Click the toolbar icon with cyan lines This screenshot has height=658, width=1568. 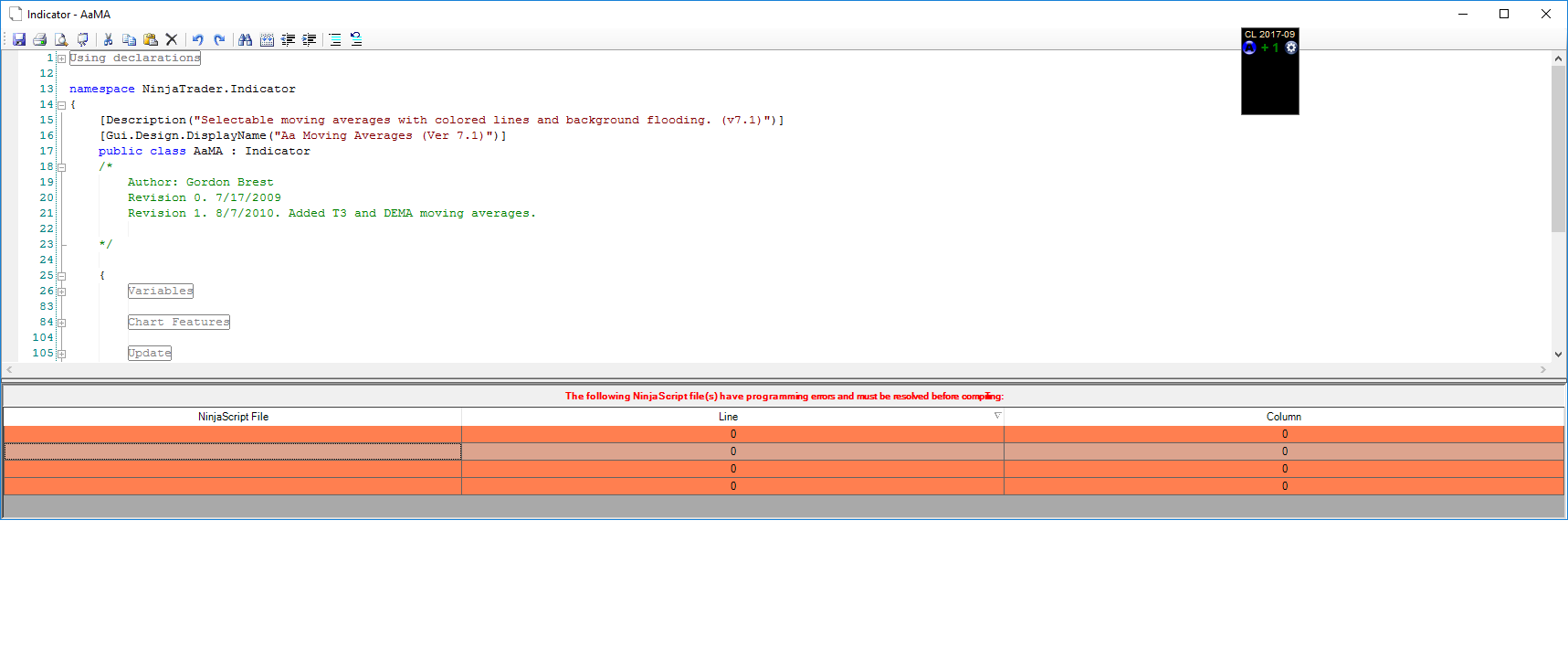coord(335,39)
